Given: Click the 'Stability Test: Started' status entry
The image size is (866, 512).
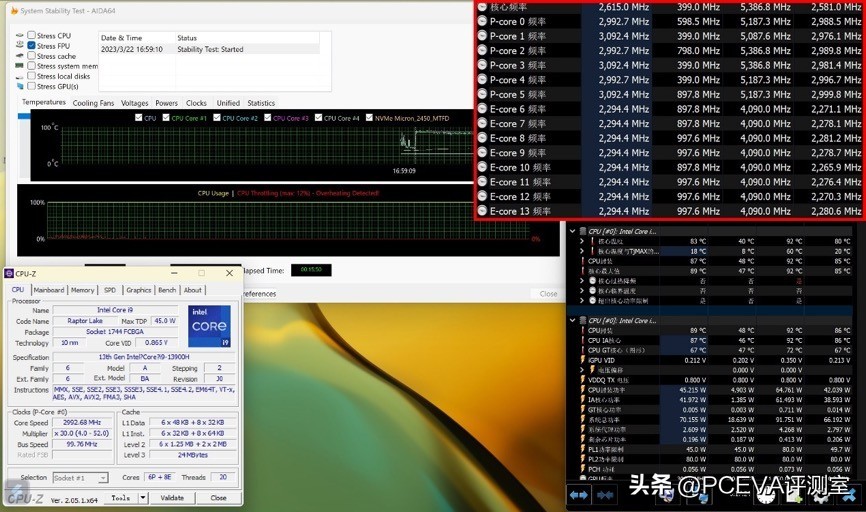Looking at the screenshot, I should [210, 49].
